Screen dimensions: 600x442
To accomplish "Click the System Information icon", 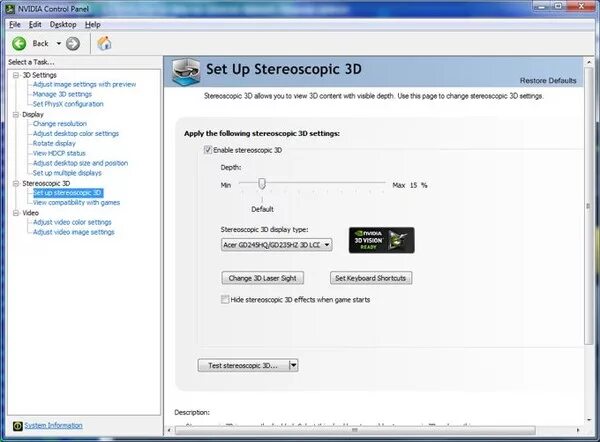I will pos(18,426).
